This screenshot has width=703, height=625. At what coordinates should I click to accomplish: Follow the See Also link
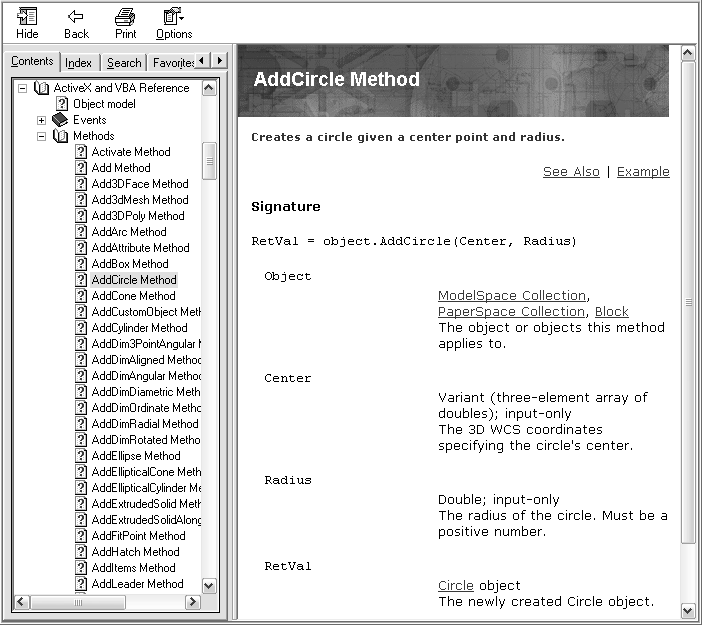click(x=571, y=172)
